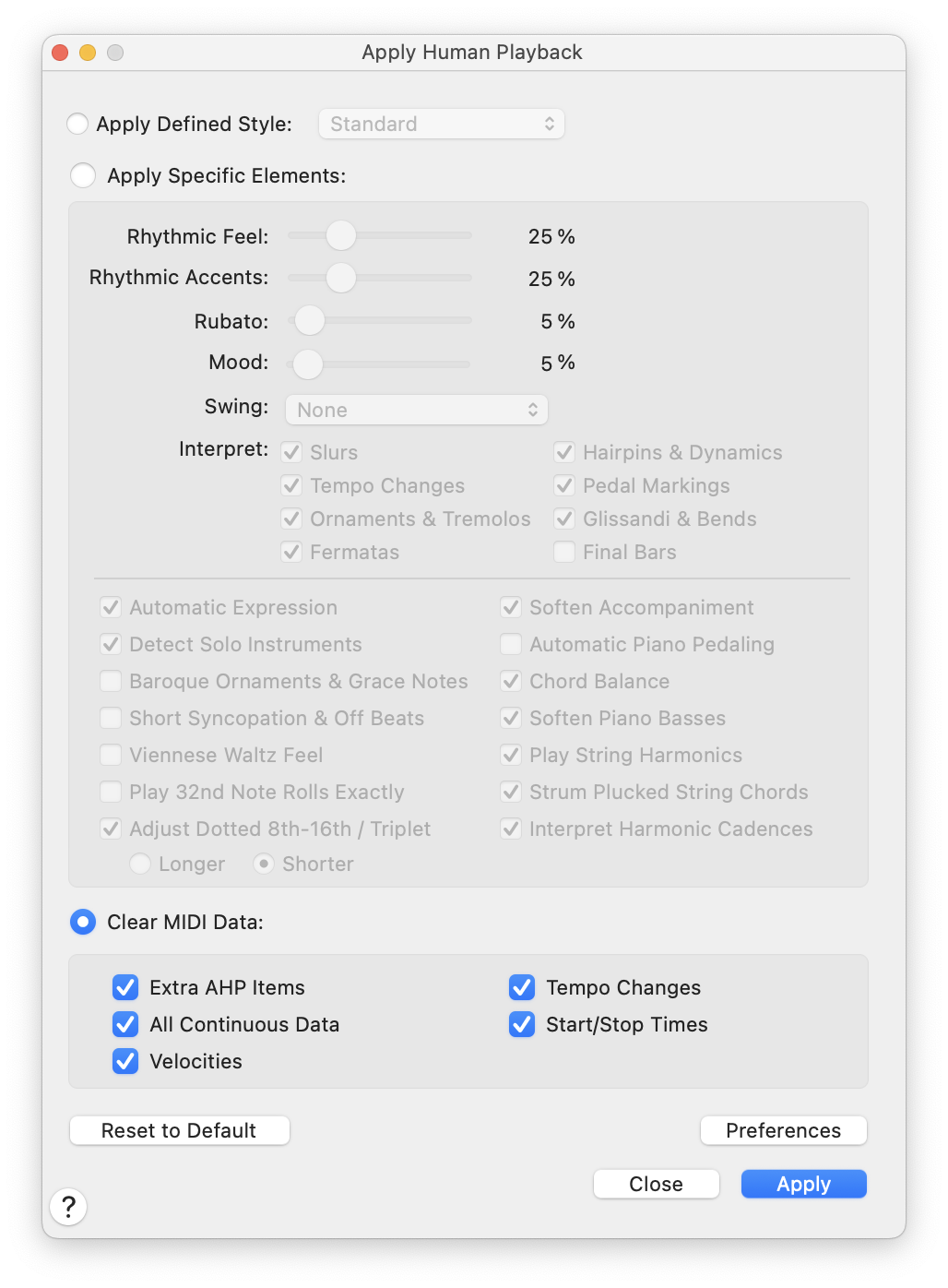Click the Rhythmic Feel slider handle
The height and width of the screenshot is (1288, 948).
[341, 235]
